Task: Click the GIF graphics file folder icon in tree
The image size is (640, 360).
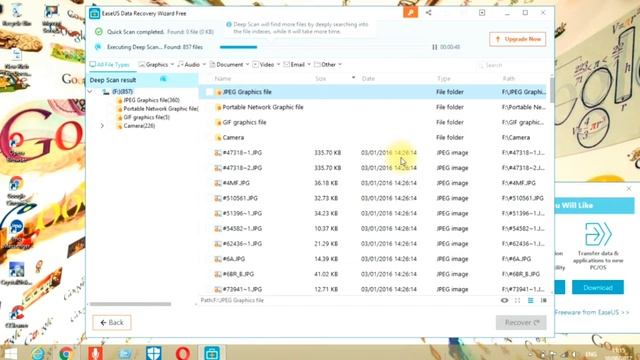Action: click(119, 117)
